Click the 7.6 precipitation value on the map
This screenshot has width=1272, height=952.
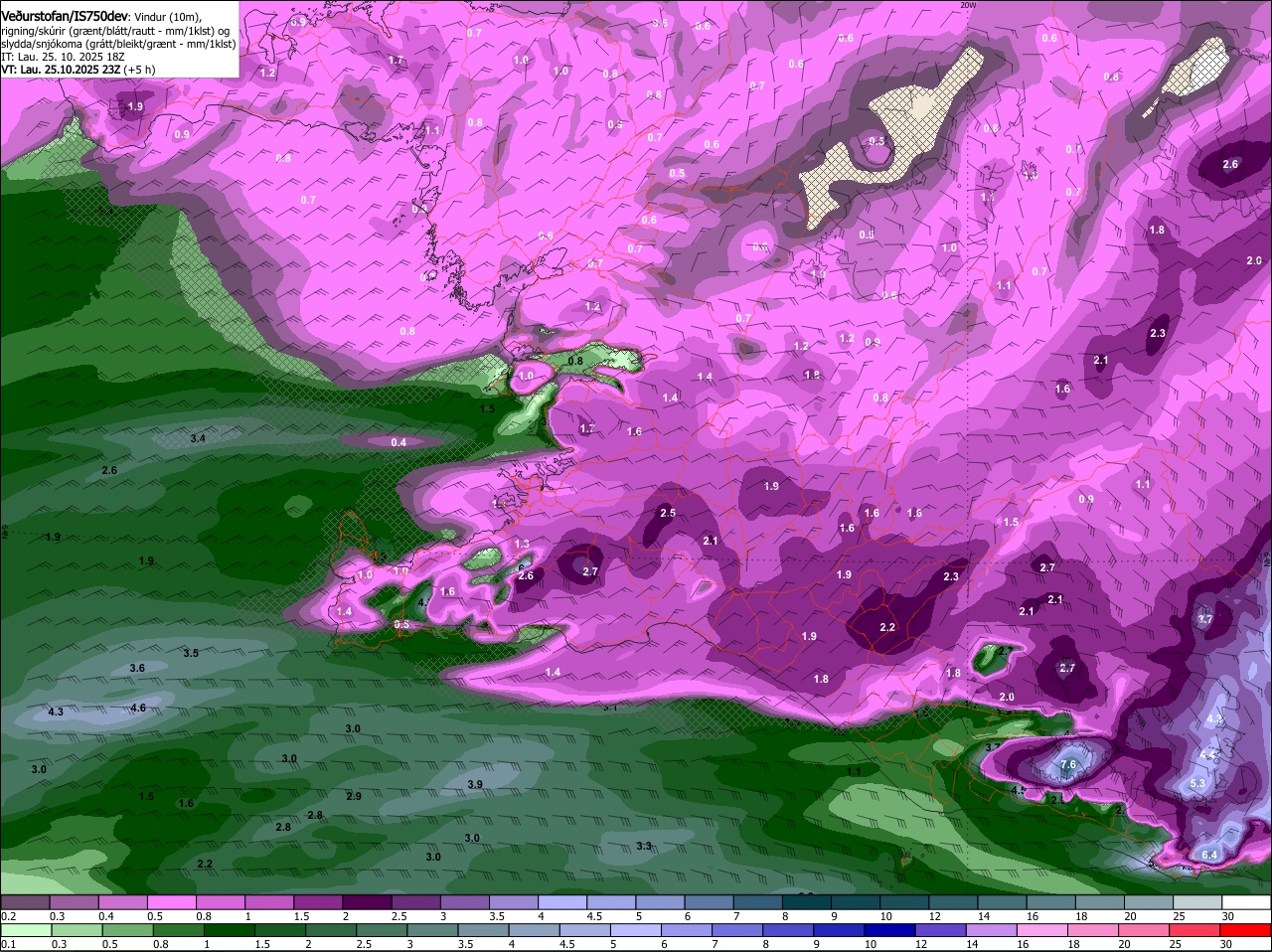[1068, 764]
